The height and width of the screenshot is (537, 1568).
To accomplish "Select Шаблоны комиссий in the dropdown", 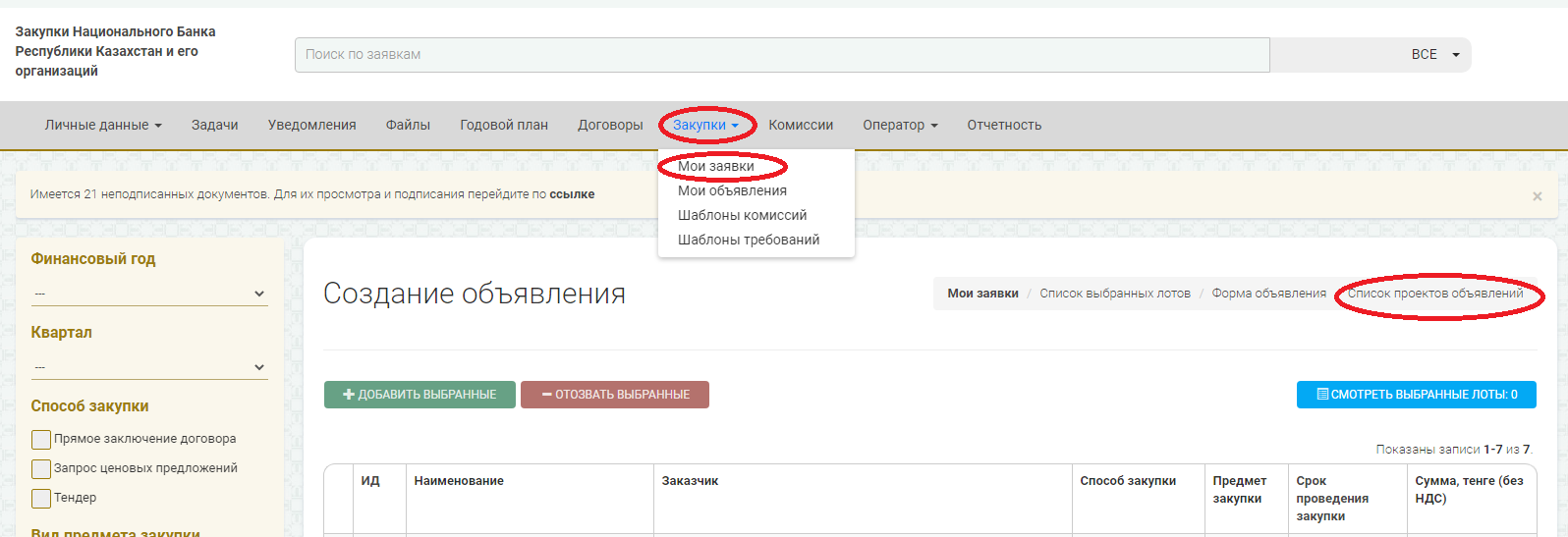I will [742, 215].
